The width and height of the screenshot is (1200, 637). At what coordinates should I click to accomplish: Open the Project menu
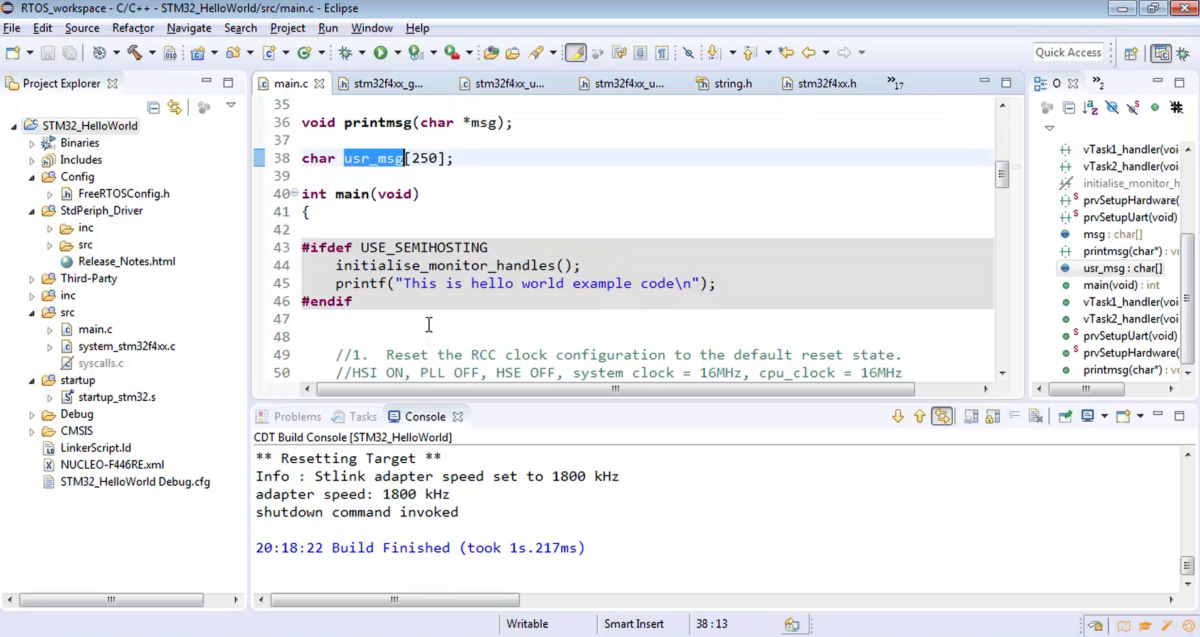288,28
